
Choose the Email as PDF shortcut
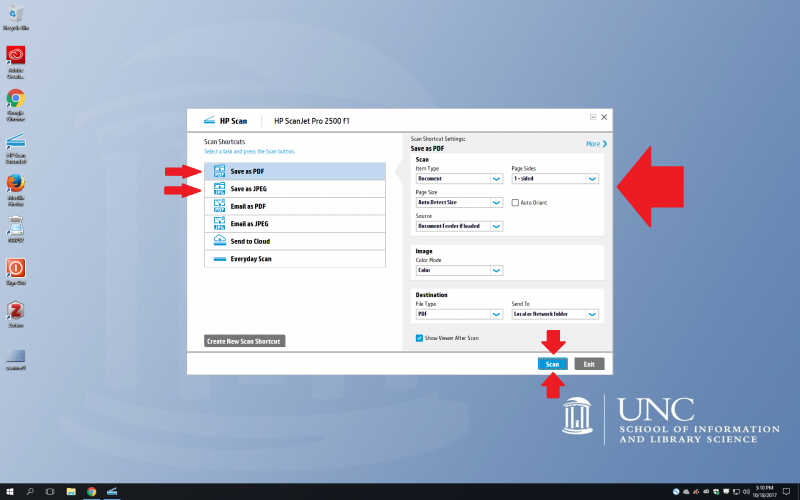click(x=295, y=206)
